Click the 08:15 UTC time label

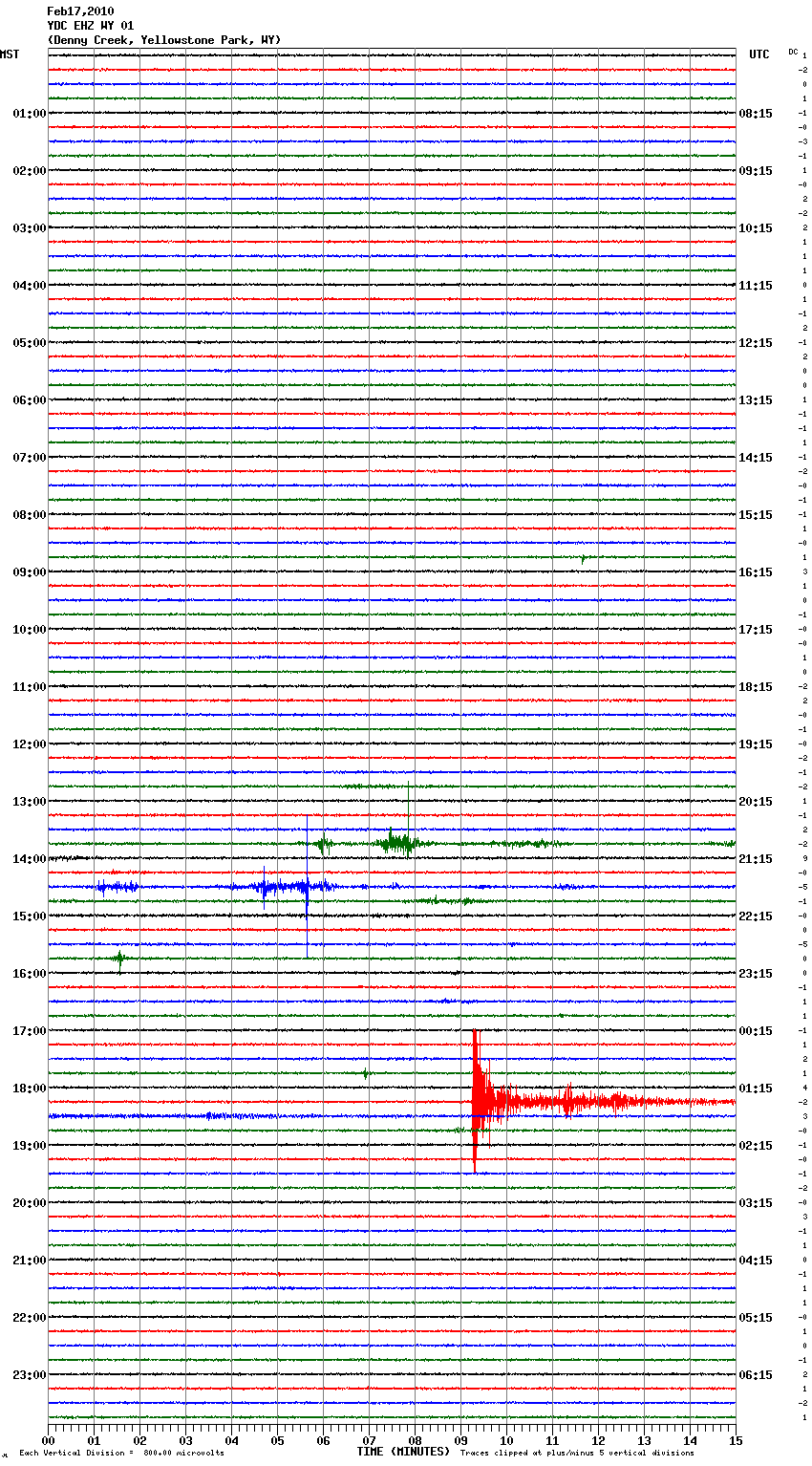[x=756, y=114]
